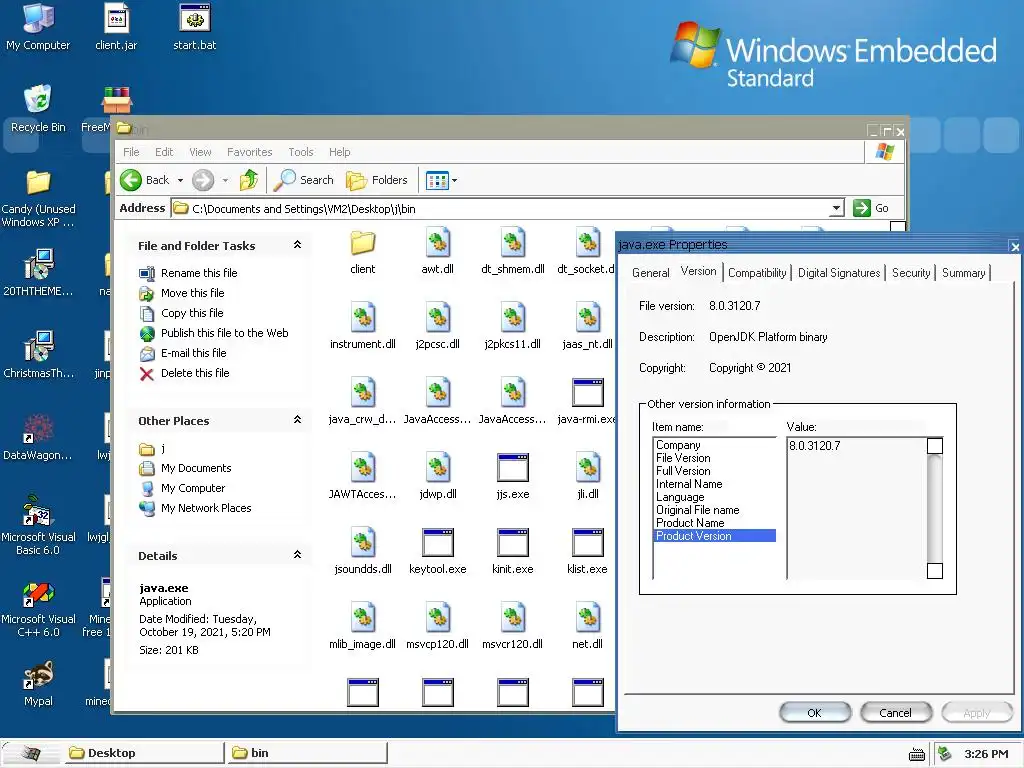
Task: Select the java-rmi.exe file
Action: pos(587,402)
